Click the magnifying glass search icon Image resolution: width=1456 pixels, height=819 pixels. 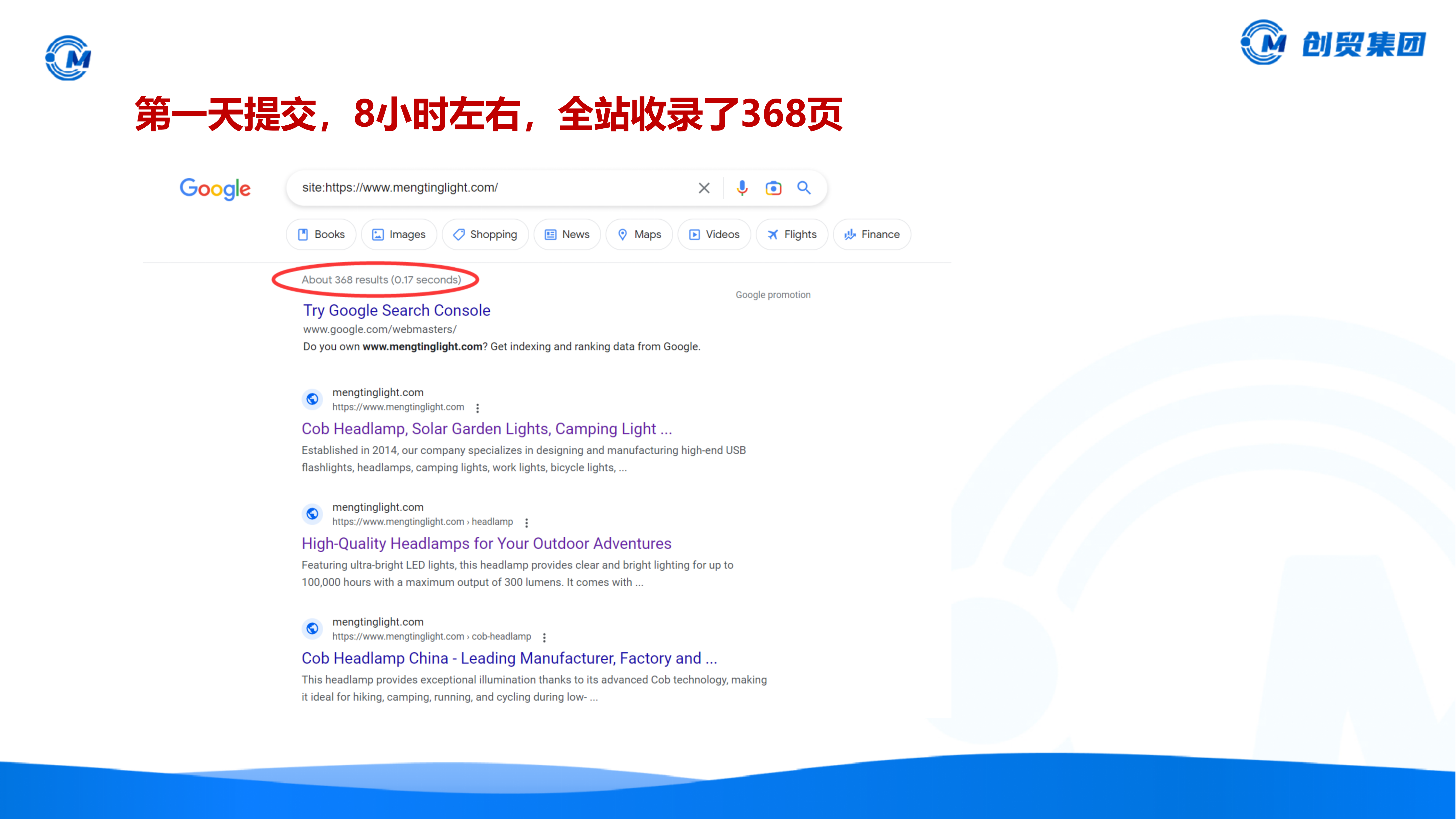pos(804,188)
